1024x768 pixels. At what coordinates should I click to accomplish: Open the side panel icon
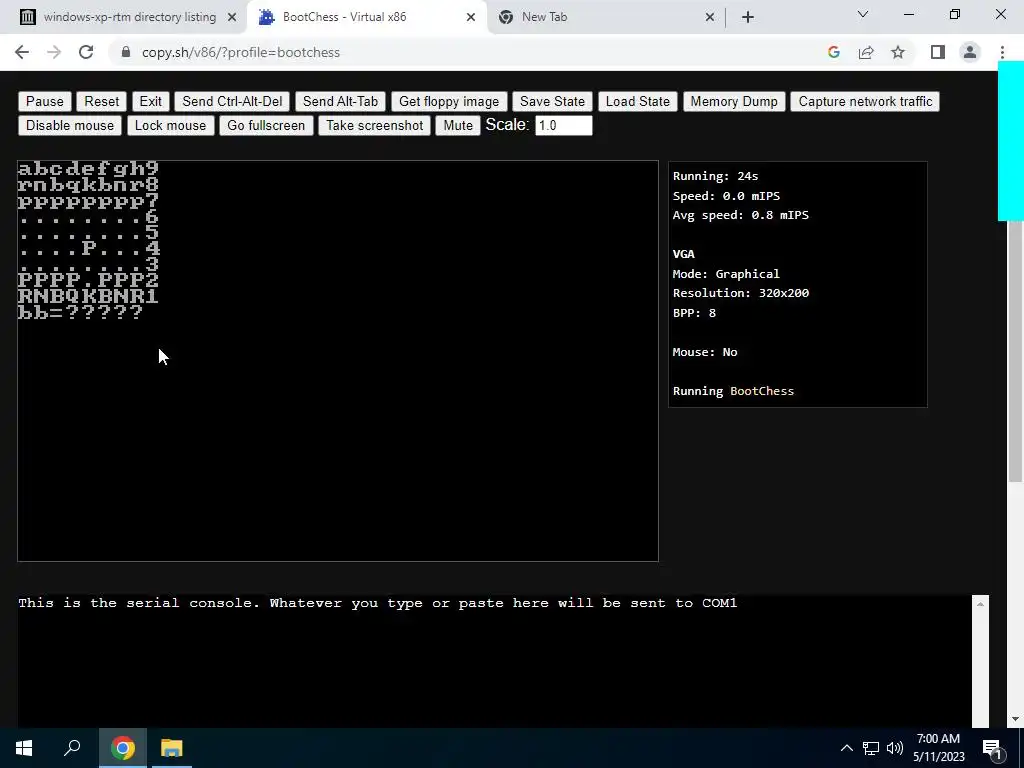click(x=938, y=52)
